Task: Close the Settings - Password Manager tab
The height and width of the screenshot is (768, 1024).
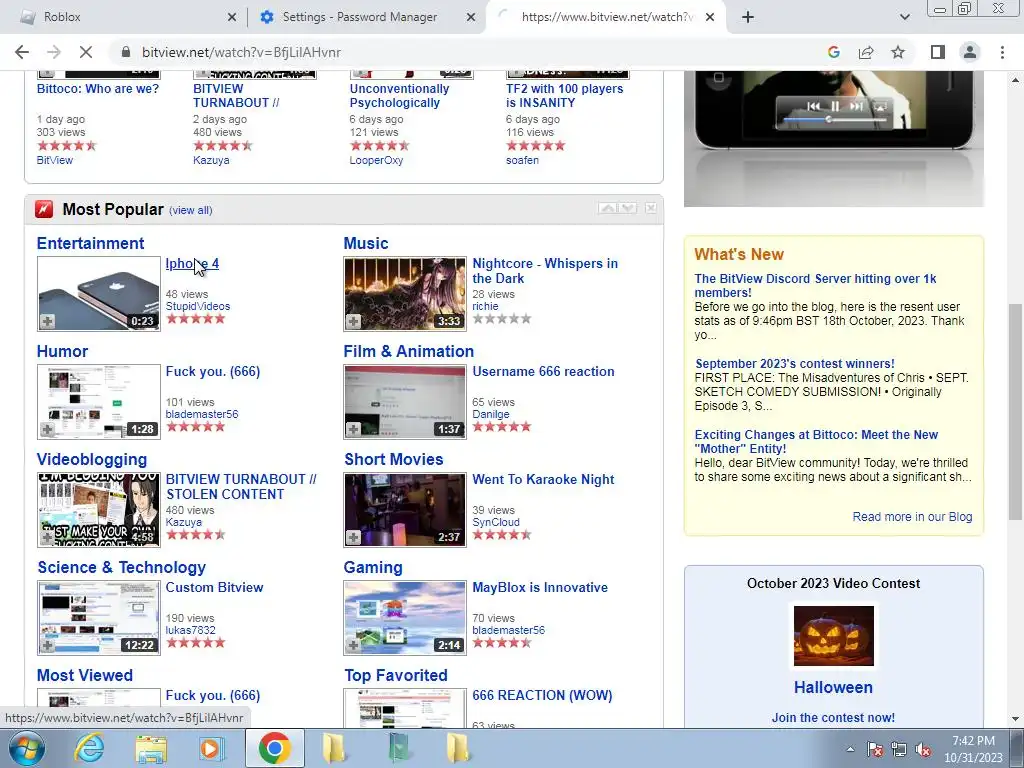Action: (x=471, y=17)
